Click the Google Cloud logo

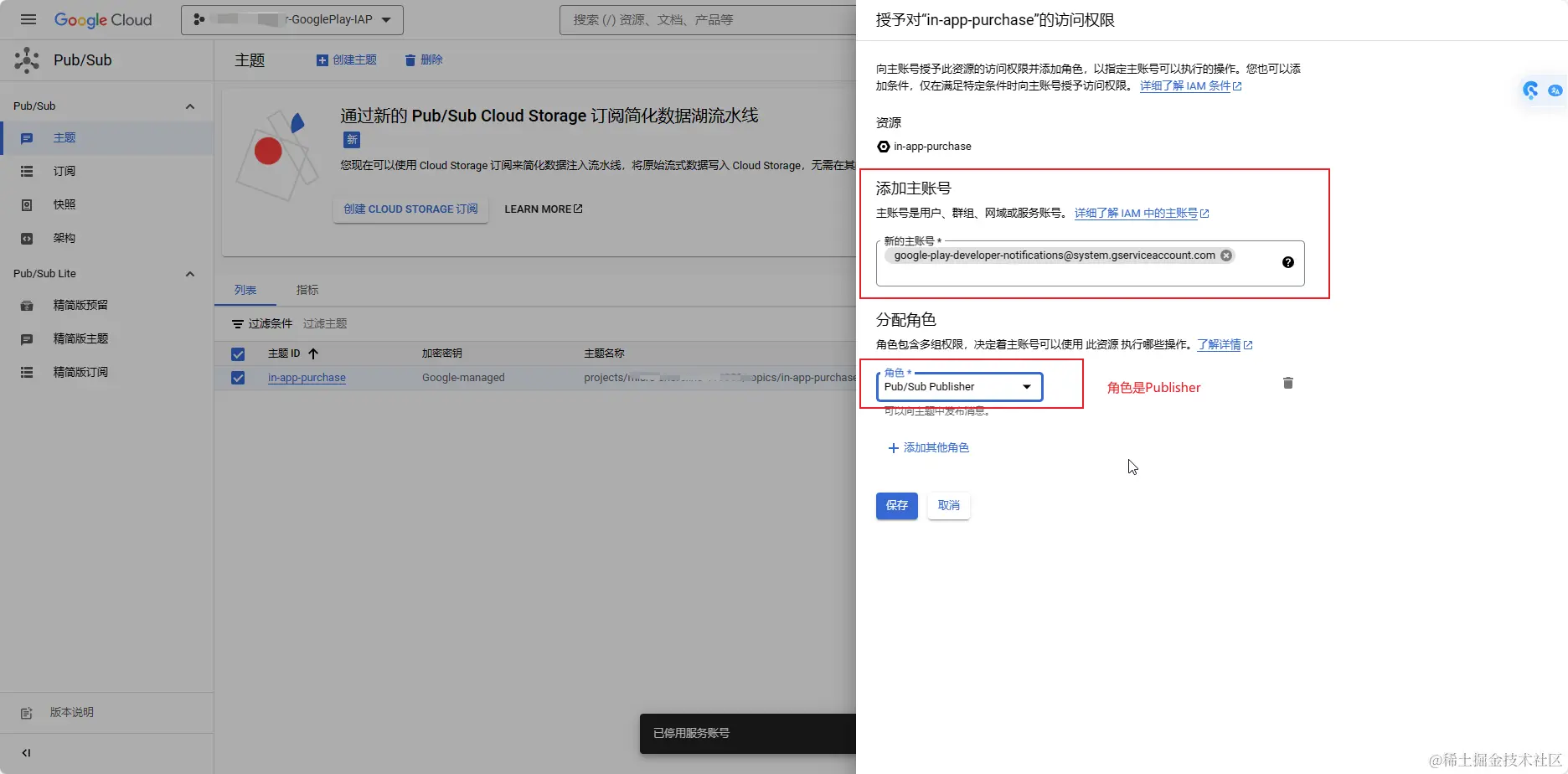pyautogui.click(x=103, y=20)
